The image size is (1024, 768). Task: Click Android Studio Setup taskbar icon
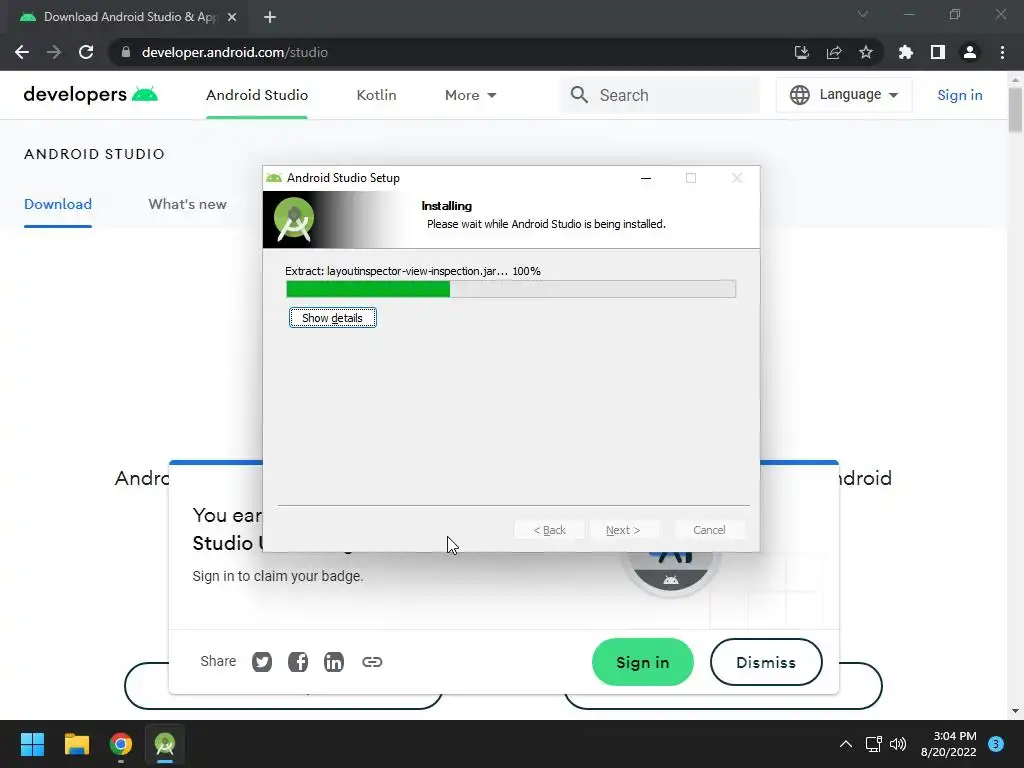click(165, 744)
